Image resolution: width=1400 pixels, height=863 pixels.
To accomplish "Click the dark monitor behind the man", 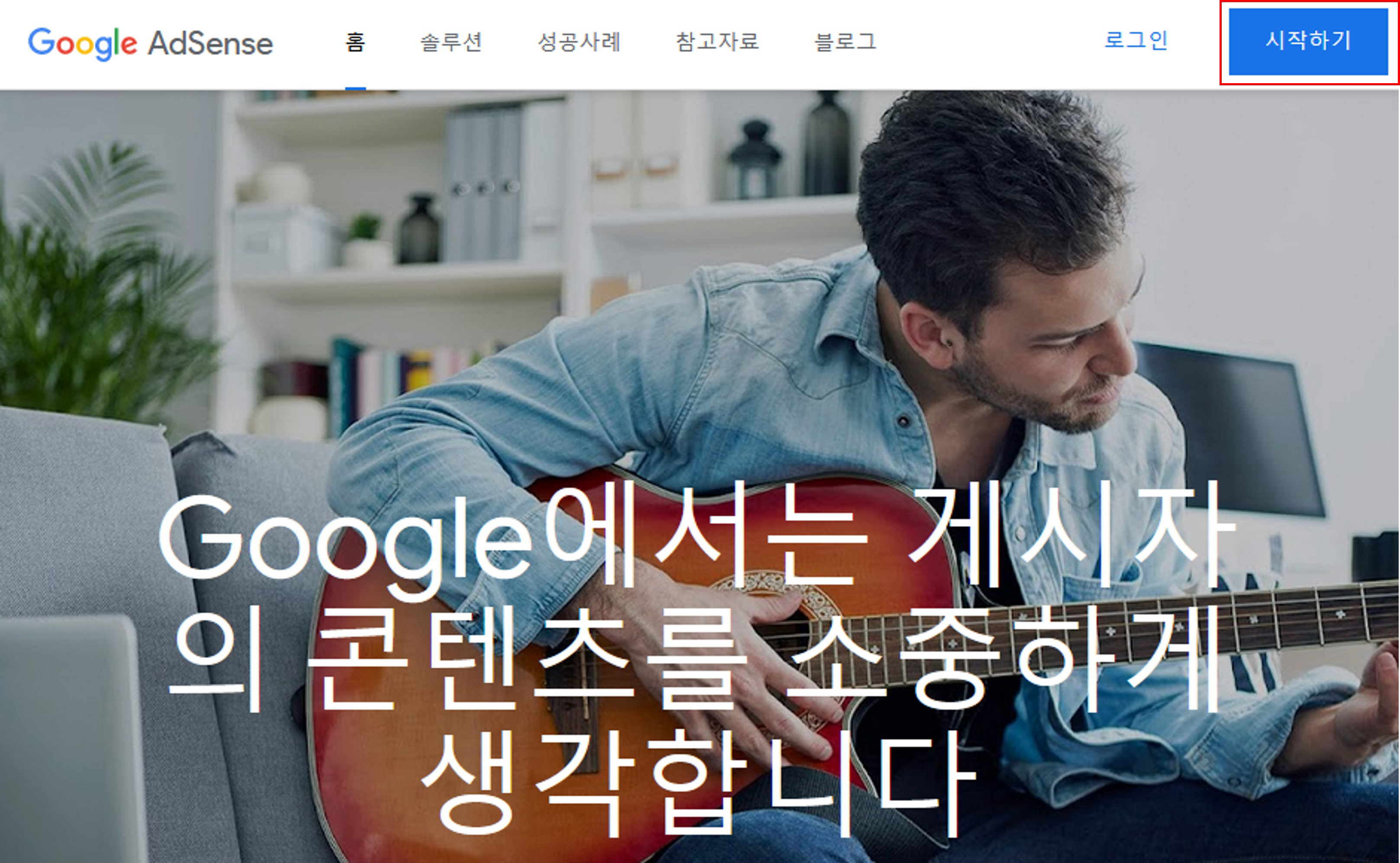I will [x=1226, y=428].
